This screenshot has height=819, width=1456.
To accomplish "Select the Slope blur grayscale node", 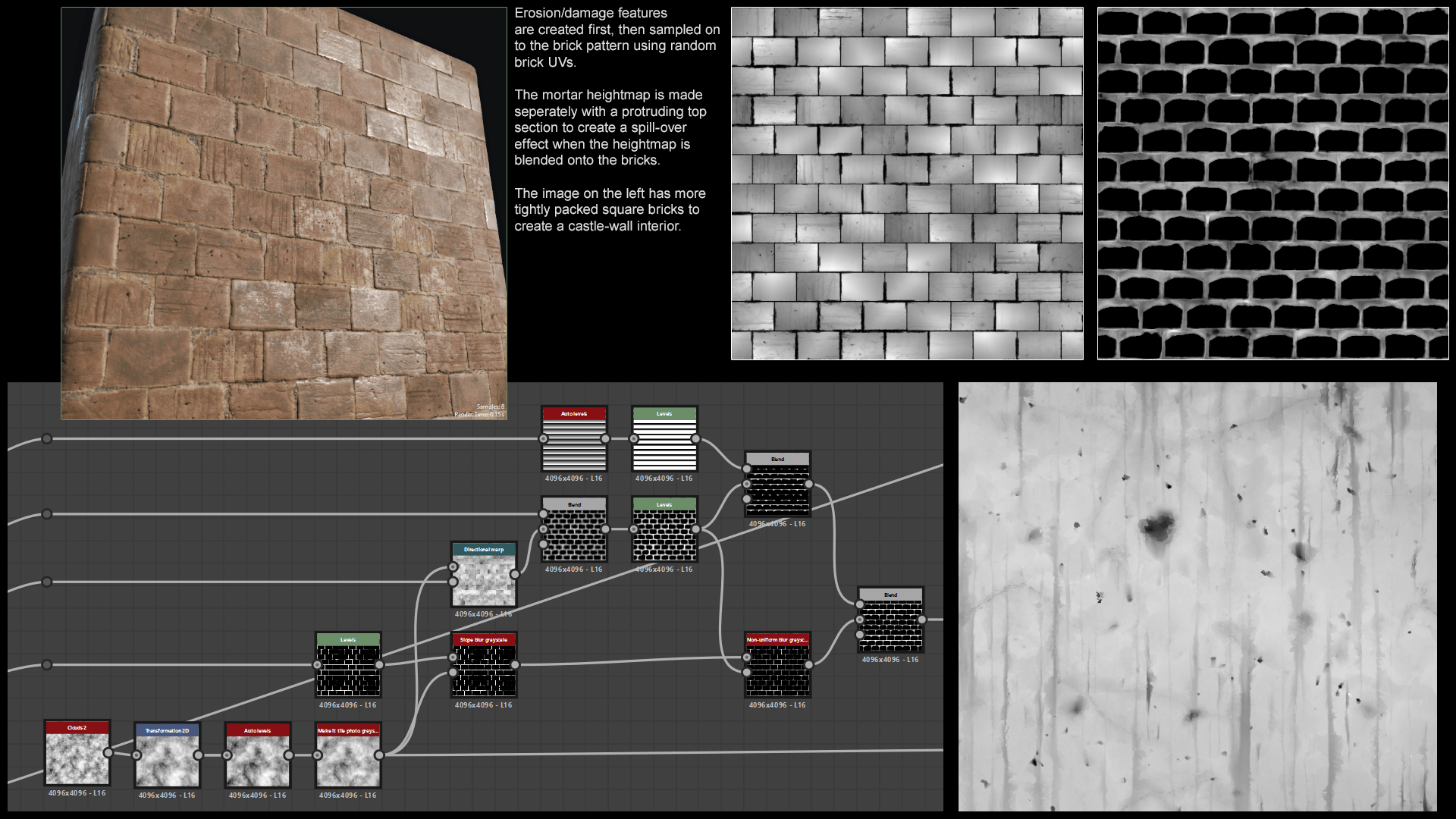I will (x=484, y=665).
